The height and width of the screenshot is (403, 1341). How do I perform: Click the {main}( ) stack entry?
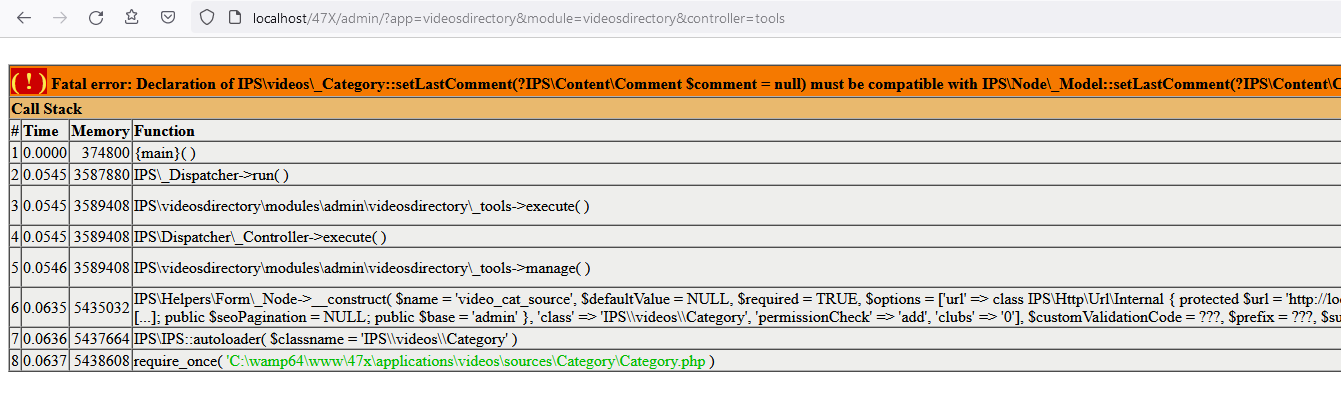(164, 153)
